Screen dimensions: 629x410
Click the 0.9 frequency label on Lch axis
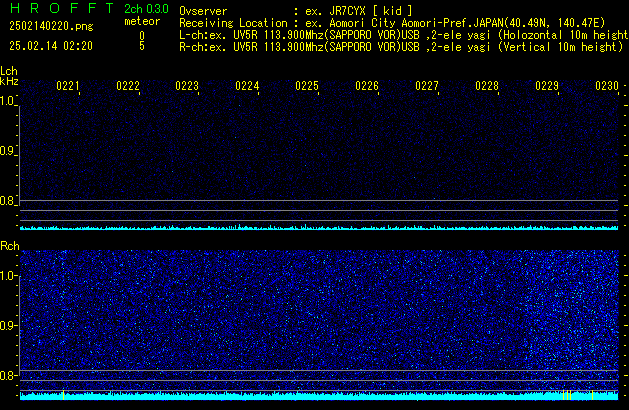click(x=7, y=151)
